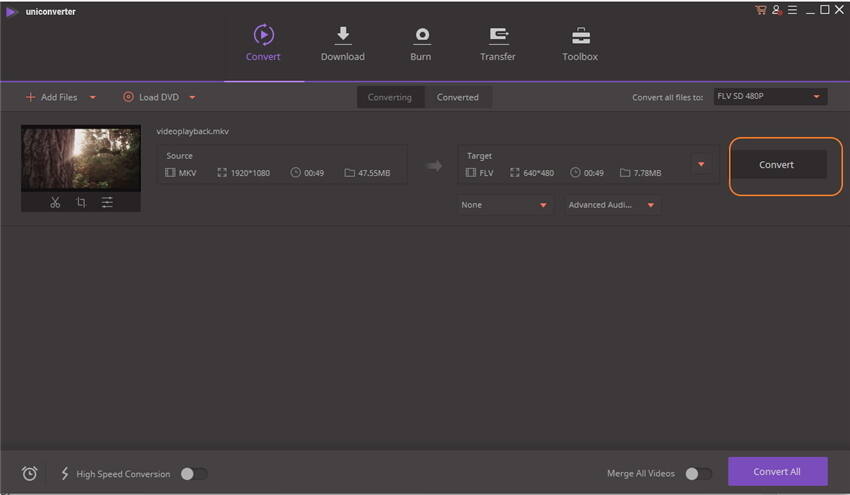Click the uniconverter logo icon
Screen dimensions: 850x495
[12, 11]
